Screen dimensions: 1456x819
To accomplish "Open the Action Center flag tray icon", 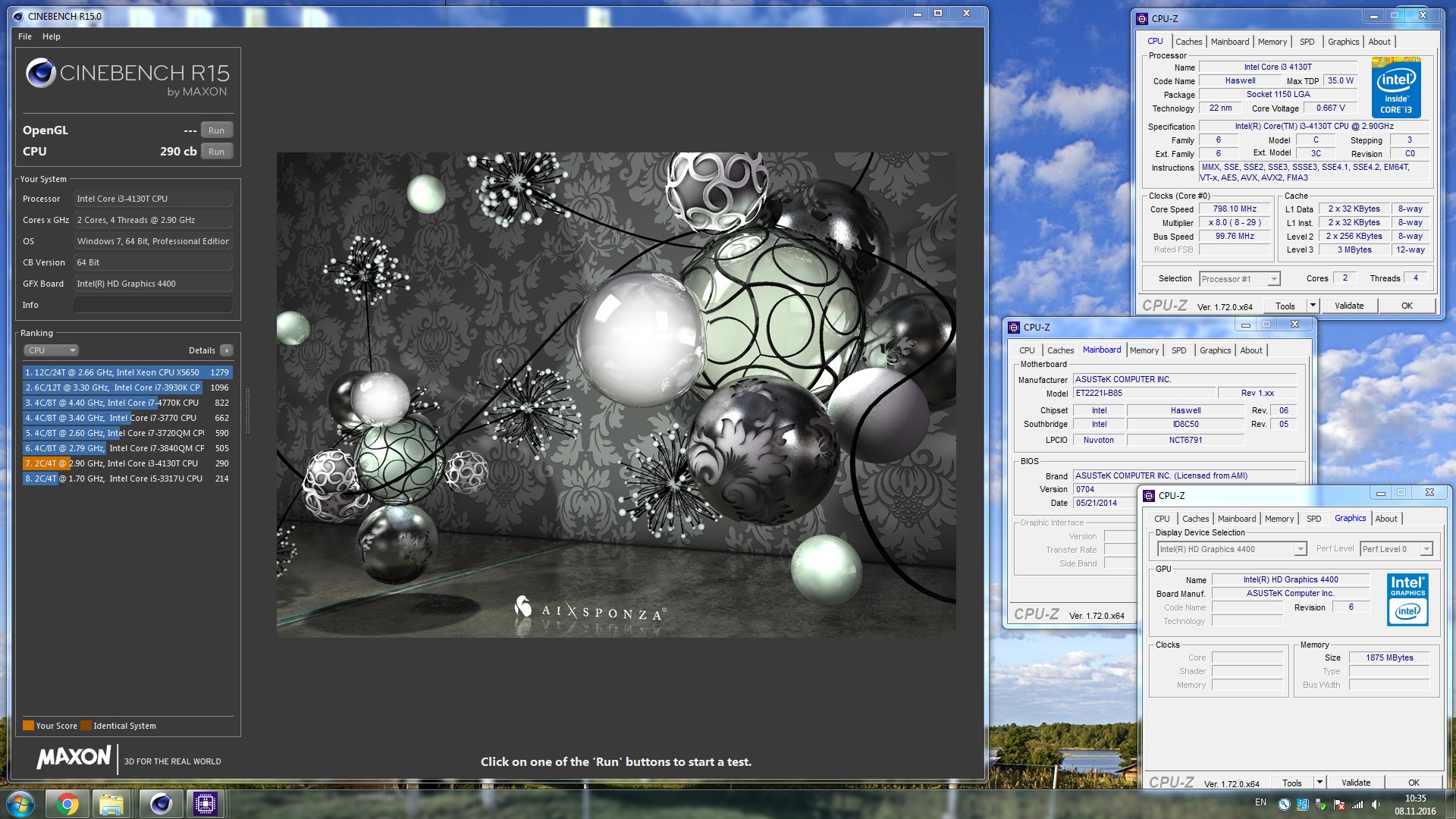I will click(x=1339, y=805).
